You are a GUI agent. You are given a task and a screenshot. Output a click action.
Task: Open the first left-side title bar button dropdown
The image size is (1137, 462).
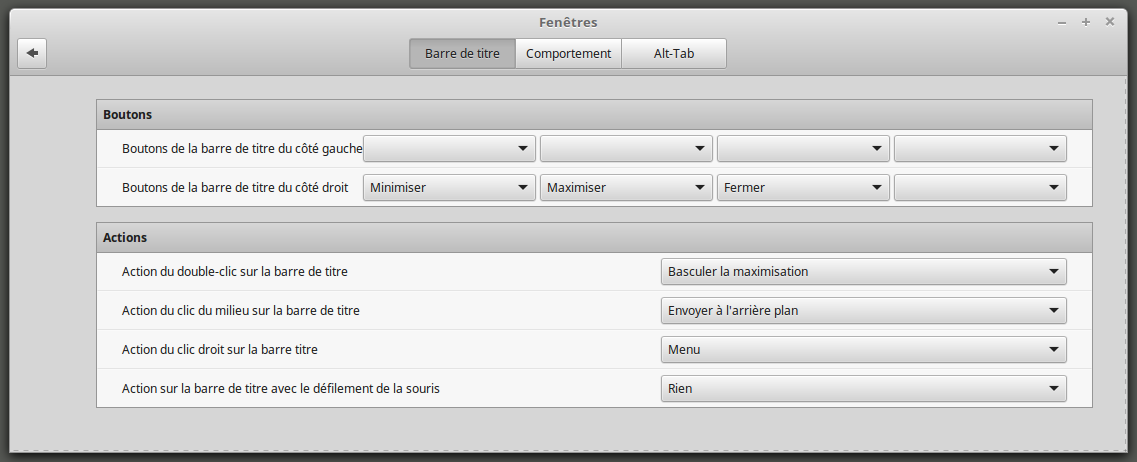(x=449, y=149)
